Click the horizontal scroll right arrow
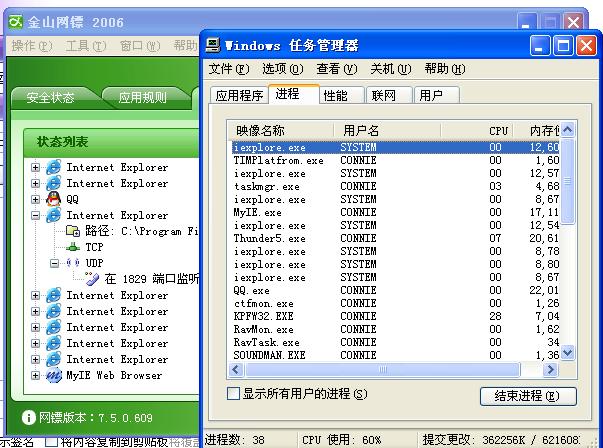This screenshot has height=448, width=603. click(551, 370)
